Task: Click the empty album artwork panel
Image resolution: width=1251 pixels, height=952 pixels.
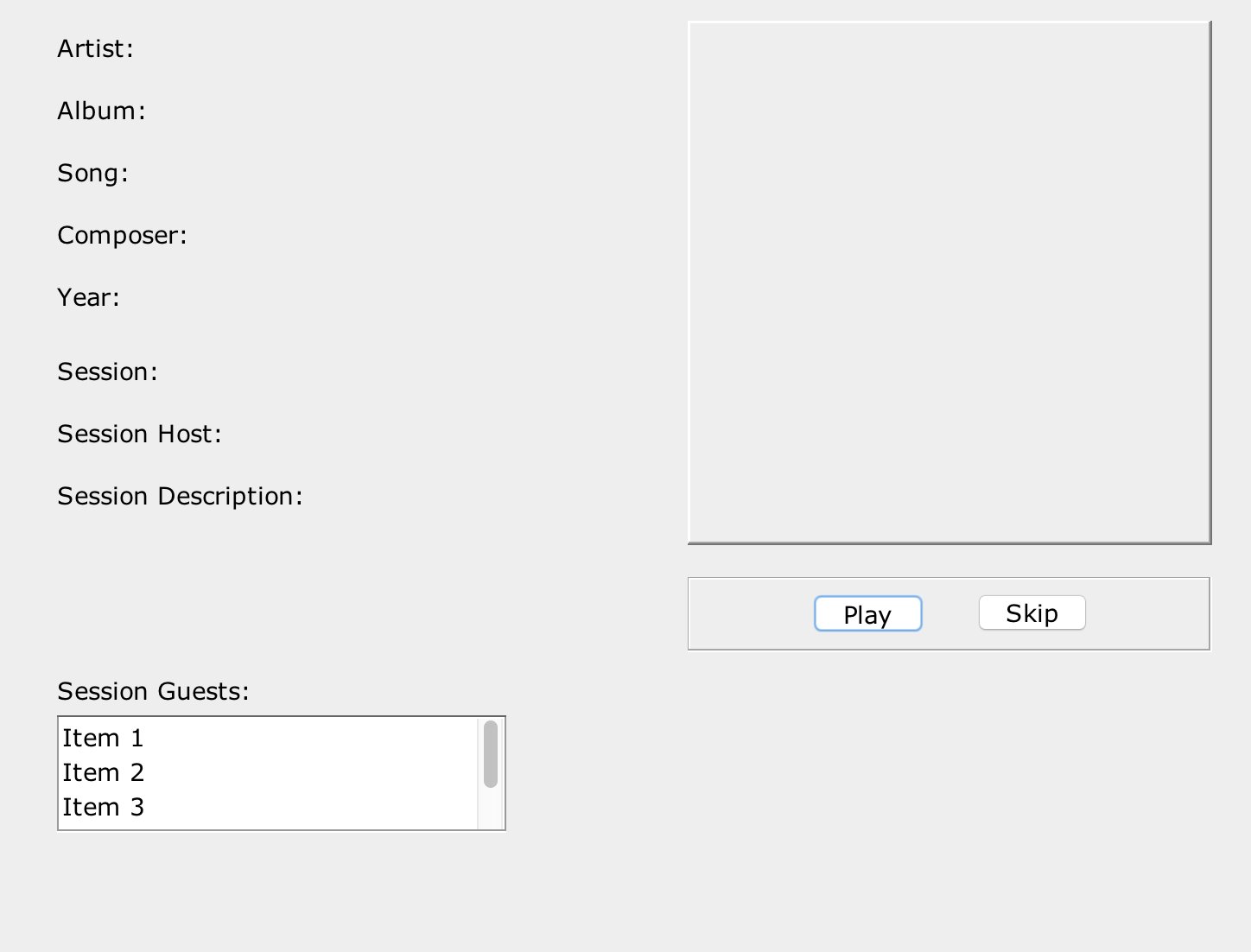Action: point(949,282)
